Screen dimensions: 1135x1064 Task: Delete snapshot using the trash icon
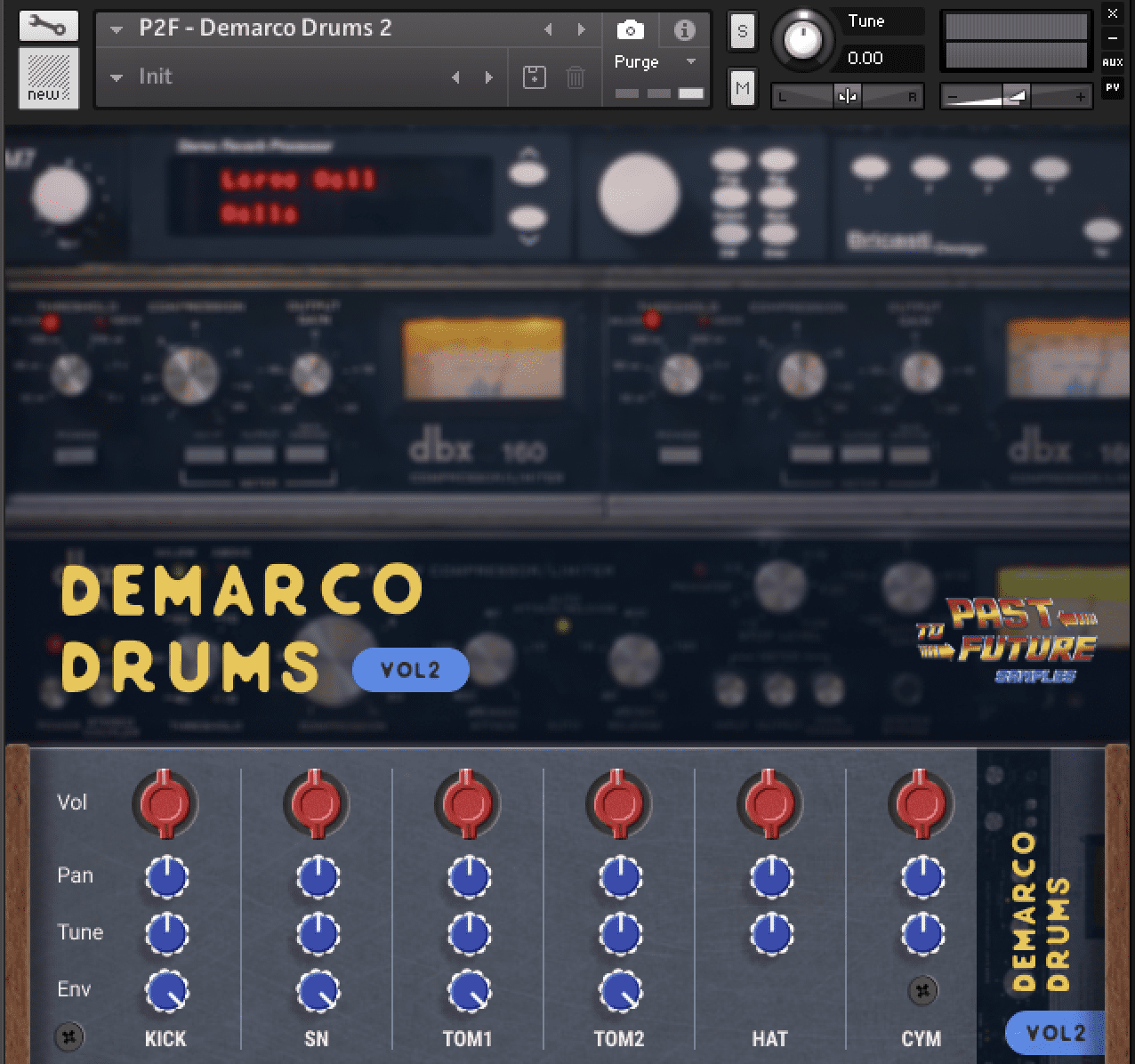click(x=576, y=77)
